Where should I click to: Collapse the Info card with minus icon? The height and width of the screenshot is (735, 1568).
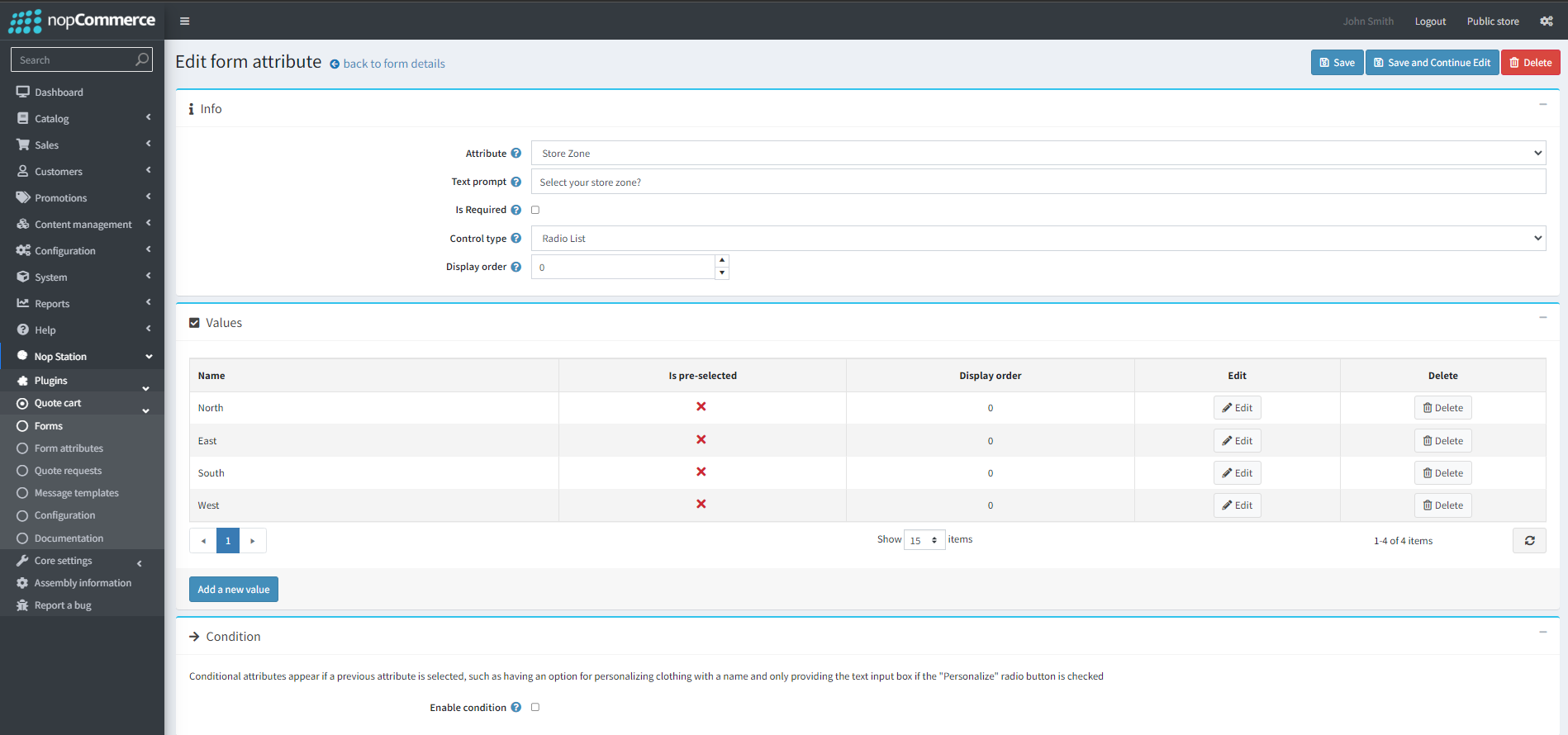(x=1542, y=104)
